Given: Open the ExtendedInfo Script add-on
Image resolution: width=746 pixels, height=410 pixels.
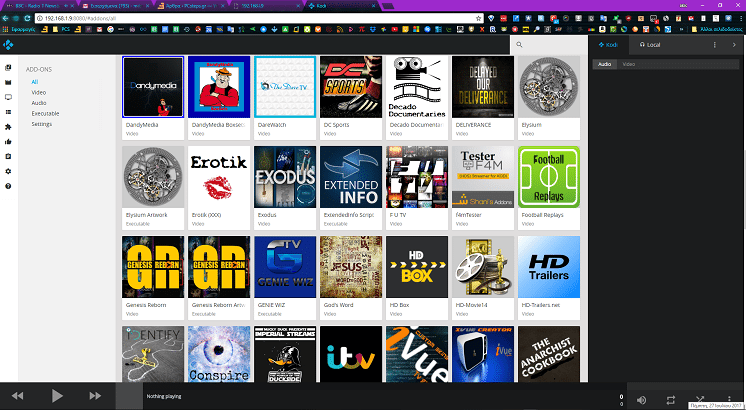Looking at the screenshot, I should click(x=351, y=188).
